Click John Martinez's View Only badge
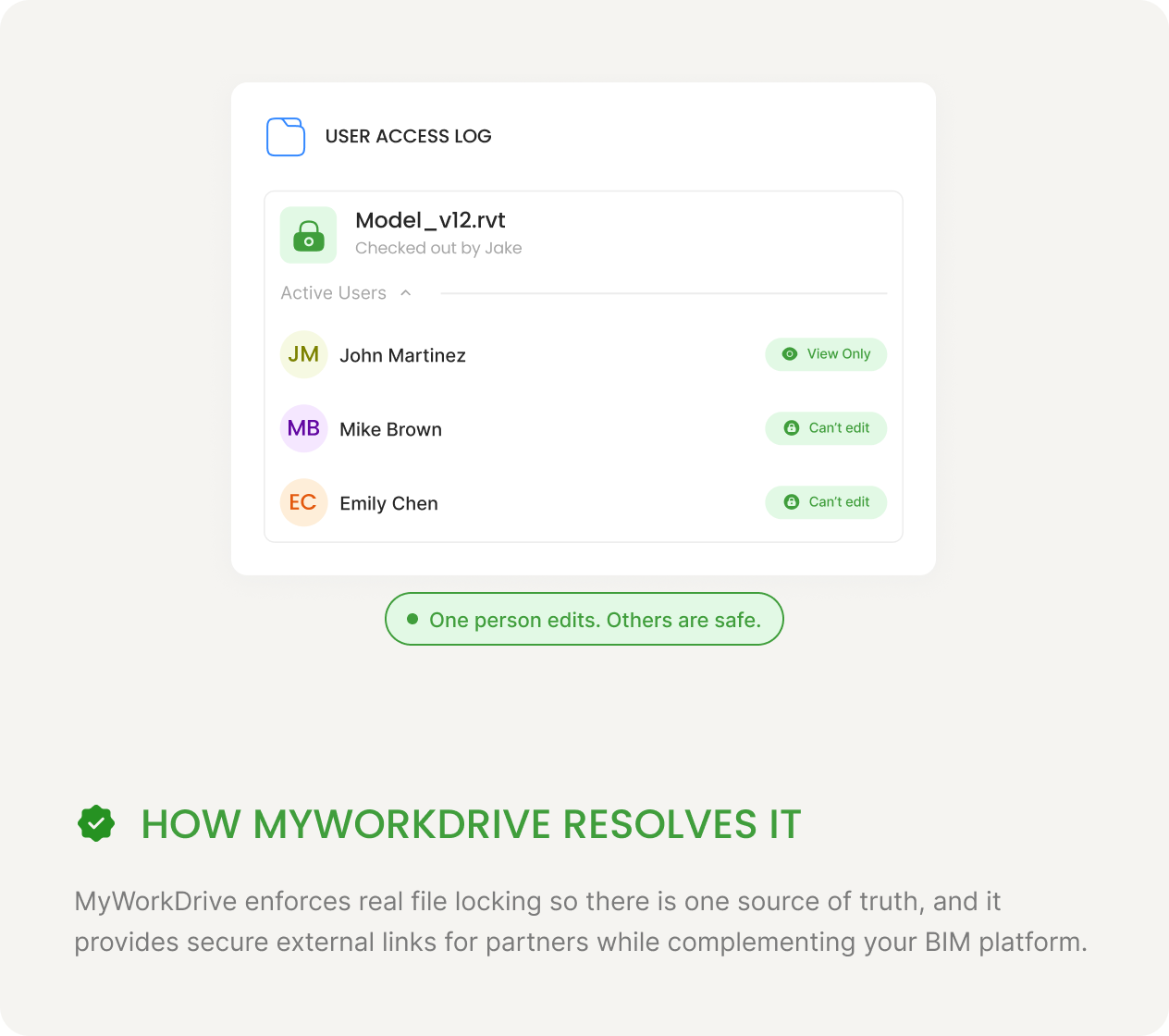This screenshot has height=1036, width=1169. tap(826, 354)
